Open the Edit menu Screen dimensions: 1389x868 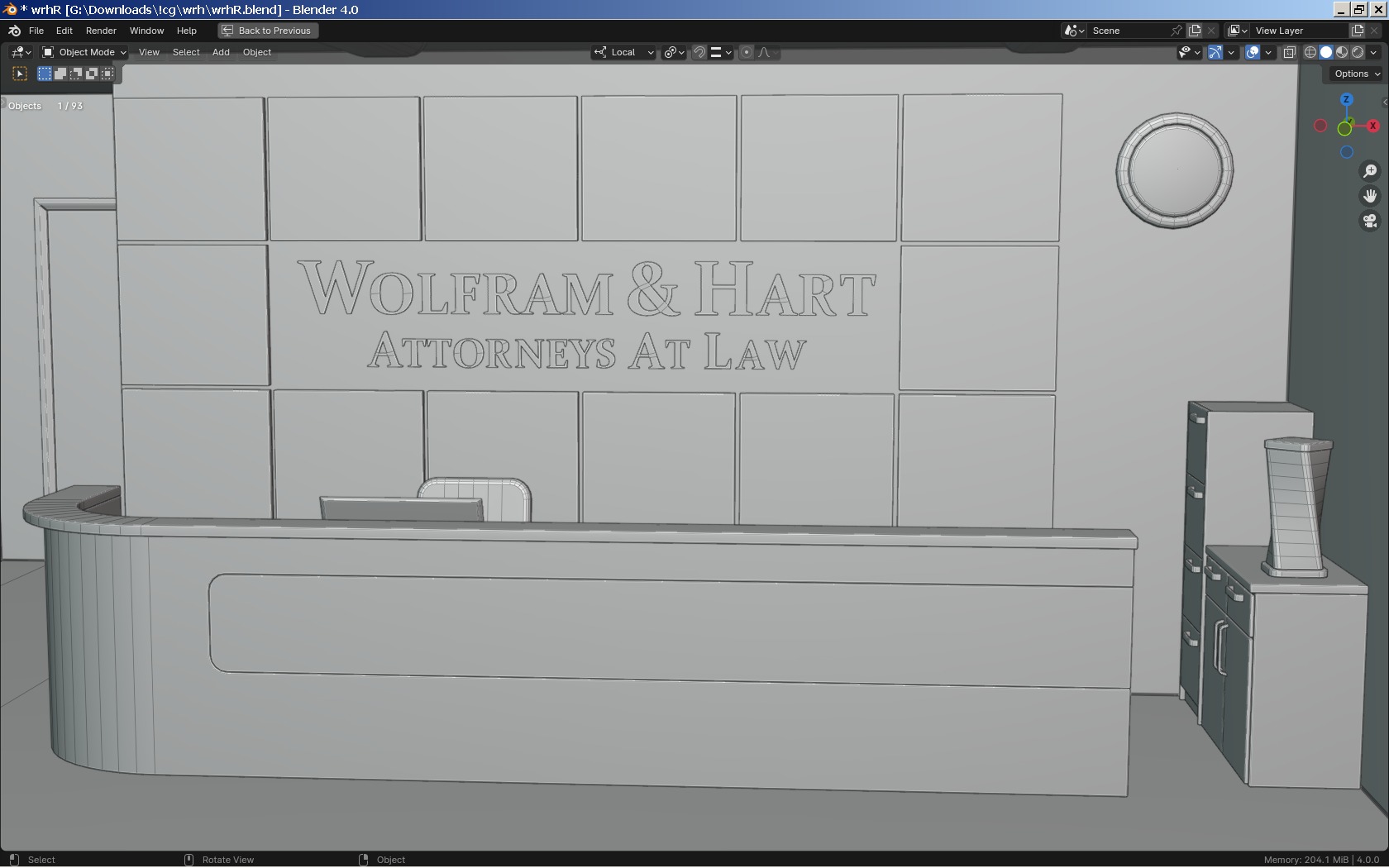[64, 31]
